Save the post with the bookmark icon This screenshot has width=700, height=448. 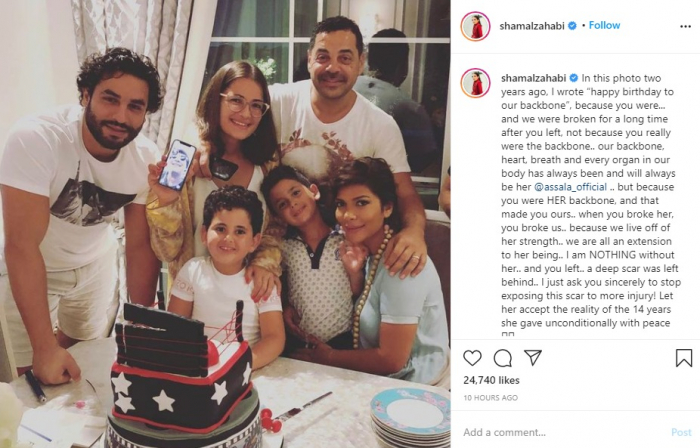683,358
